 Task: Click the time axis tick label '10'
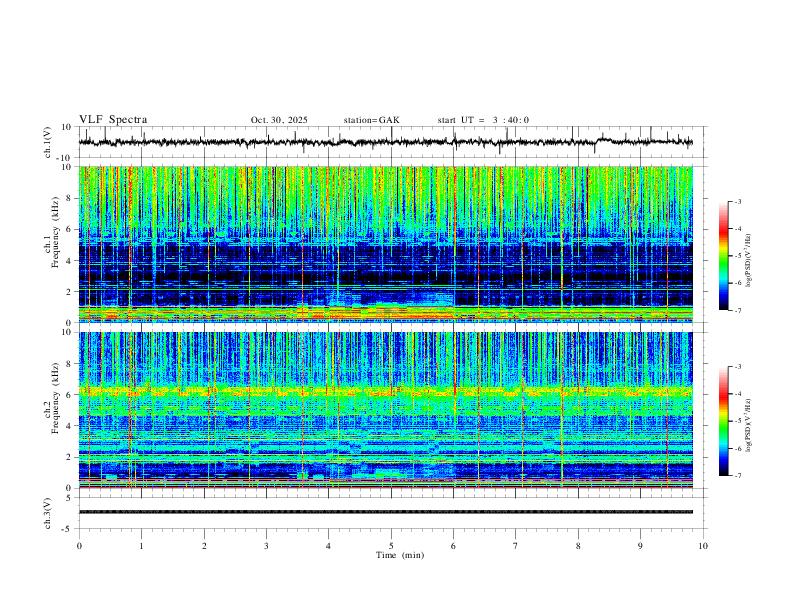pos(703,546)
